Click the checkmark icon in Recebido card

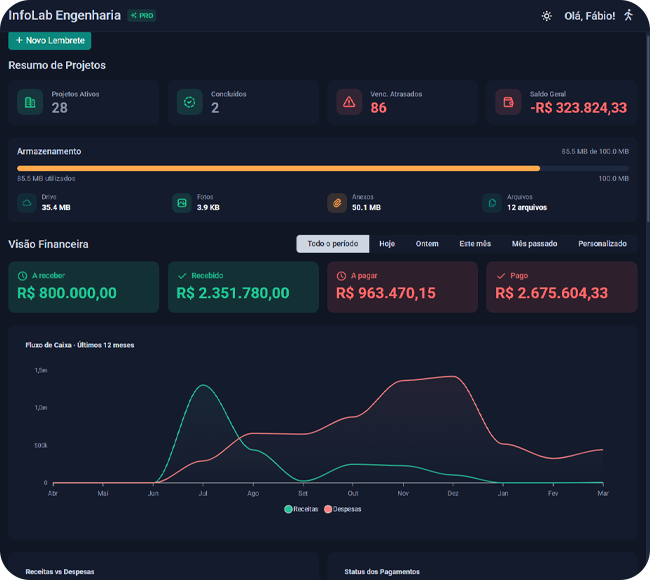tap(182, 276)
